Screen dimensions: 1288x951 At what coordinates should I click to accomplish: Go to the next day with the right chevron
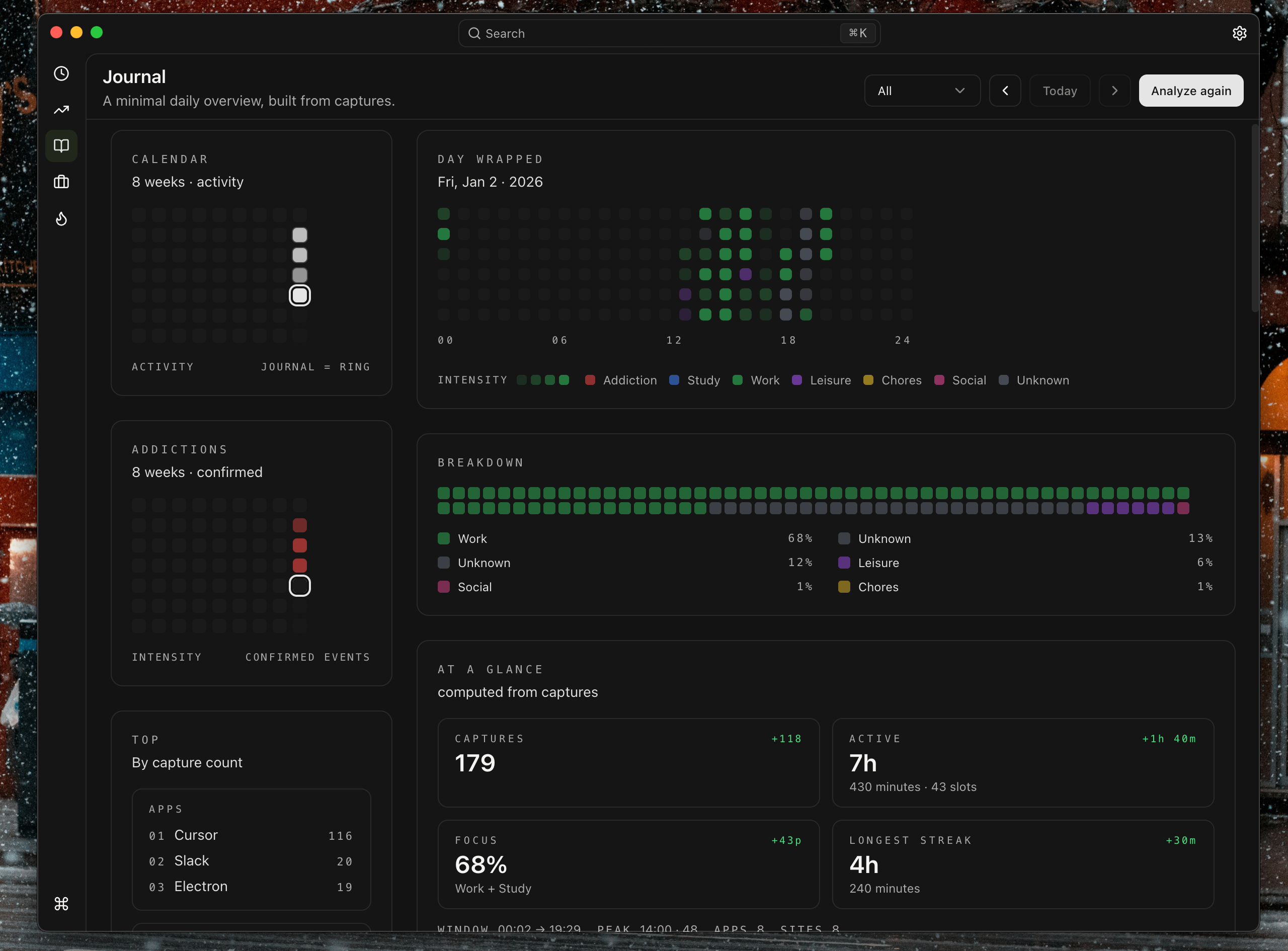click(1114, 91)
